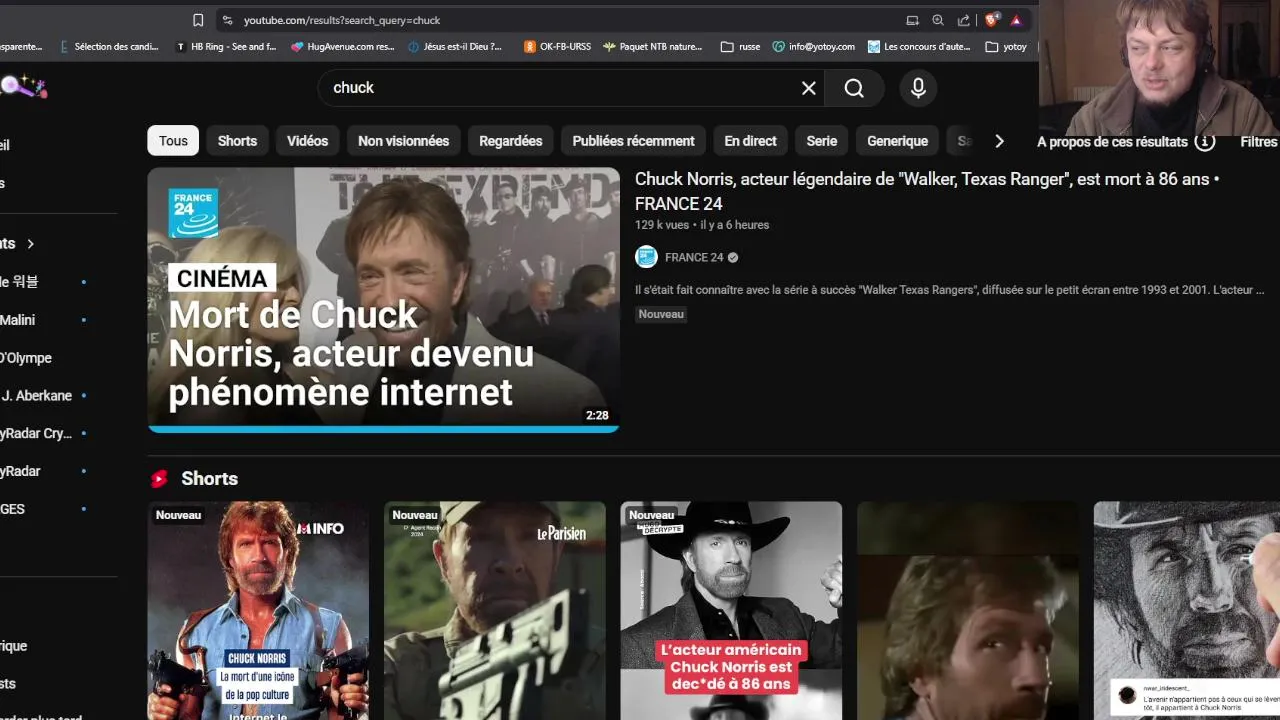Open HugAvenue.com bookmark
Screen dimensions: 1280x720
(x=343, y=46)
